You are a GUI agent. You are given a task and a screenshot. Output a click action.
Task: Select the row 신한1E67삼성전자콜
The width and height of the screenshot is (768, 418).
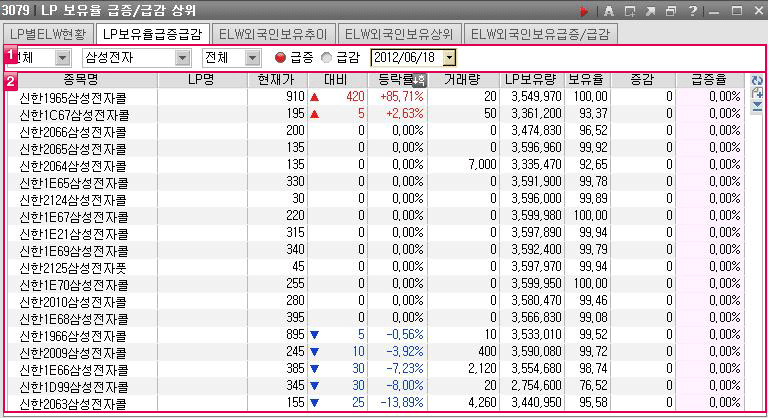(375, 216)
